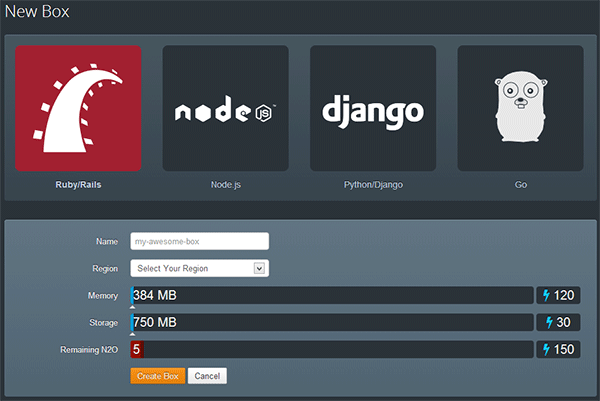600x401 pixels.
Task: Click the Region dropdown arrow
Action: (259, 268)
